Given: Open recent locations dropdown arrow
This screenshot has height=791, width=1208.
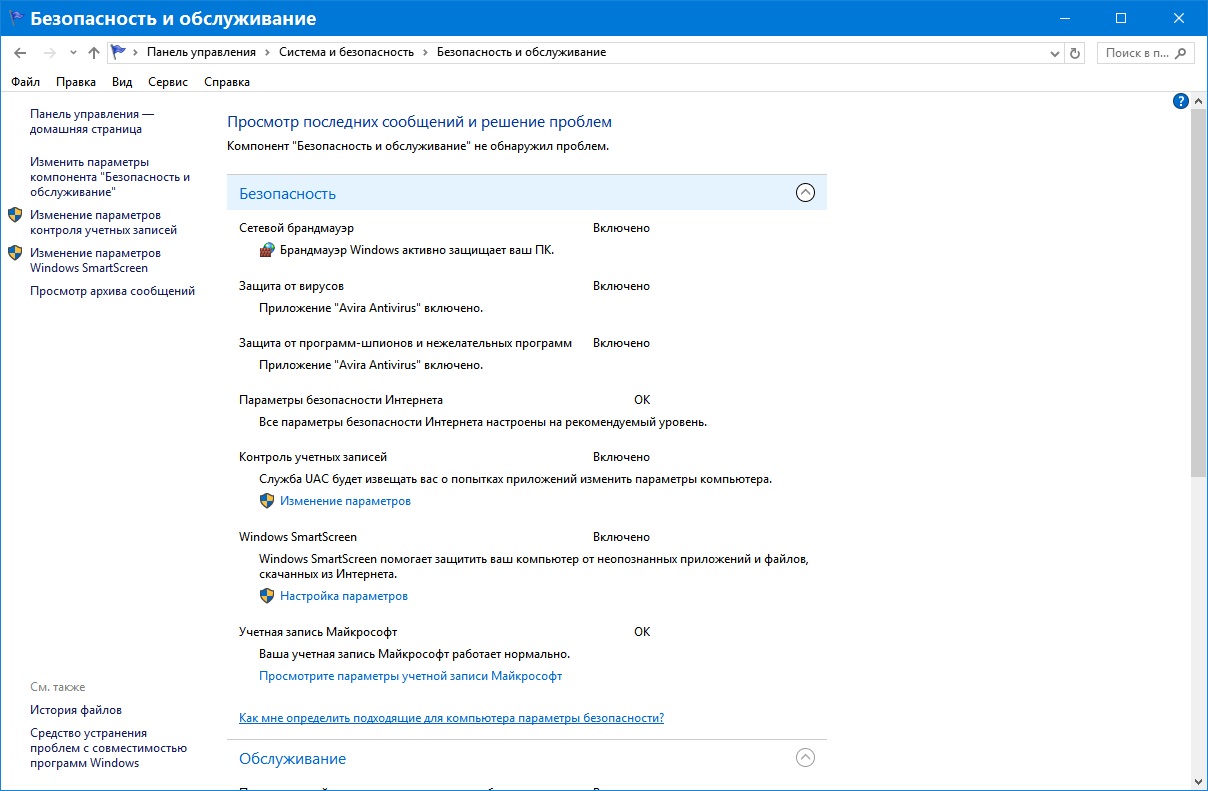Looking at the screenshot, I should [73, 52].
